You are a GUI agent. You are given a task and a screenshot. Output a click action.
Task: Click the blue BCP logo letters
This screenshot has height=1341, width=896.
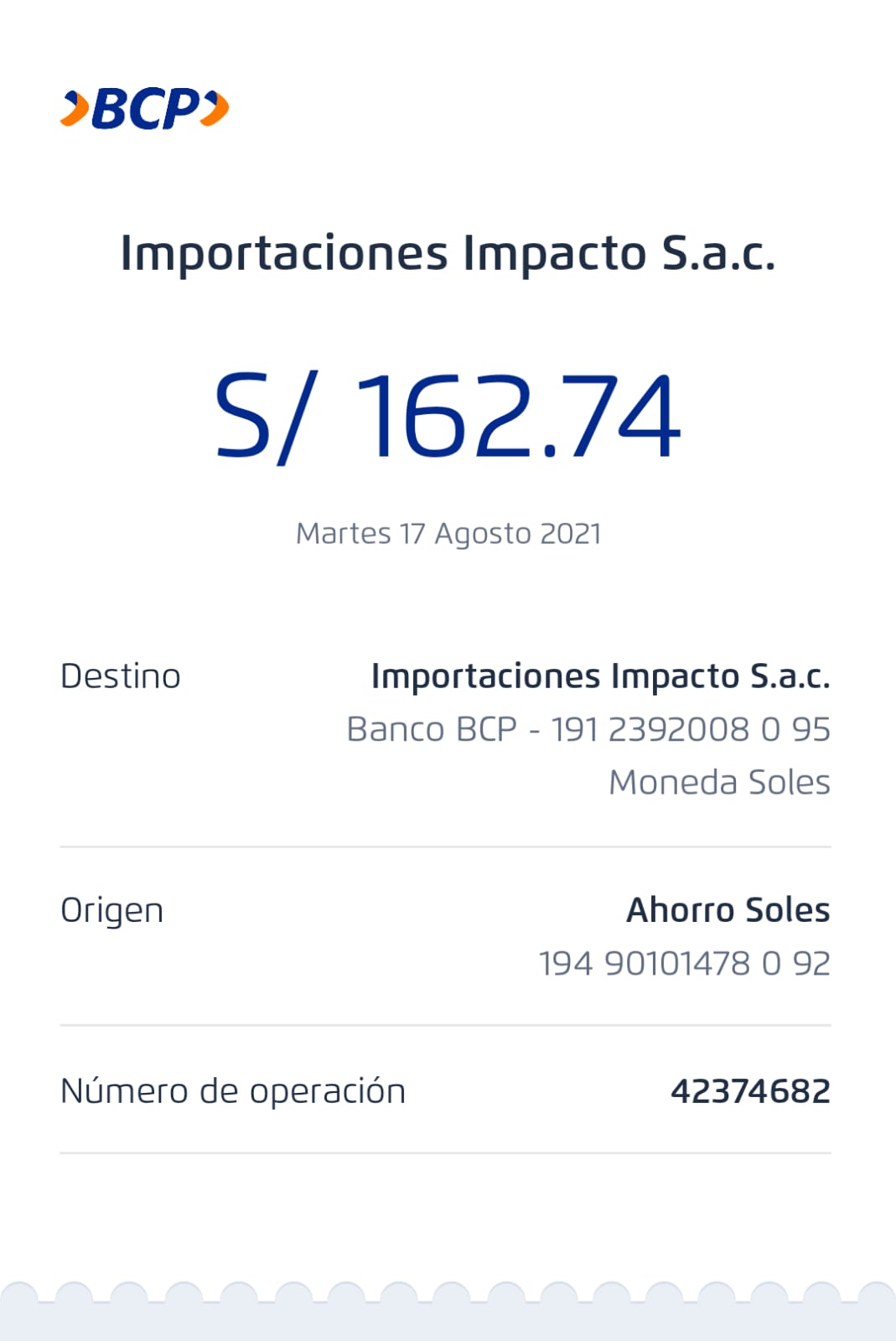[145, 109]
